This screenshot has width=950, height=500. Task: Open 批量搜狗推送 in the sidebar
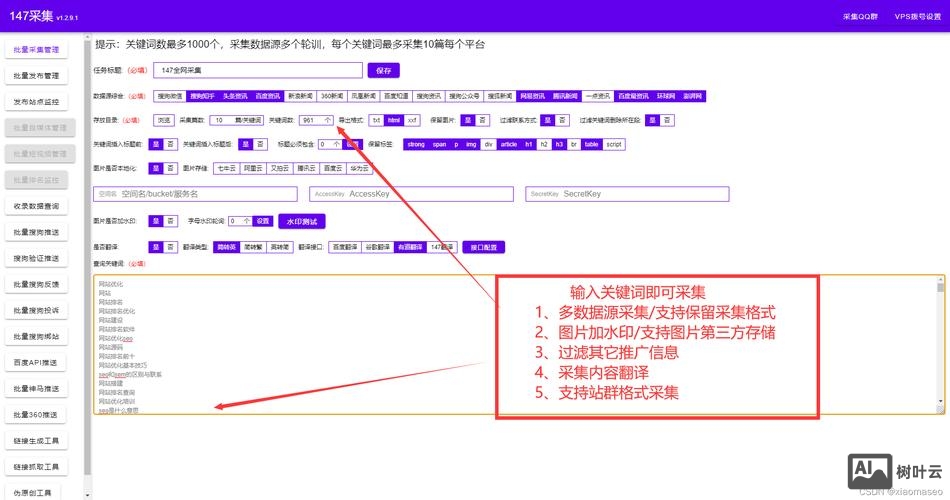(36, 232)
